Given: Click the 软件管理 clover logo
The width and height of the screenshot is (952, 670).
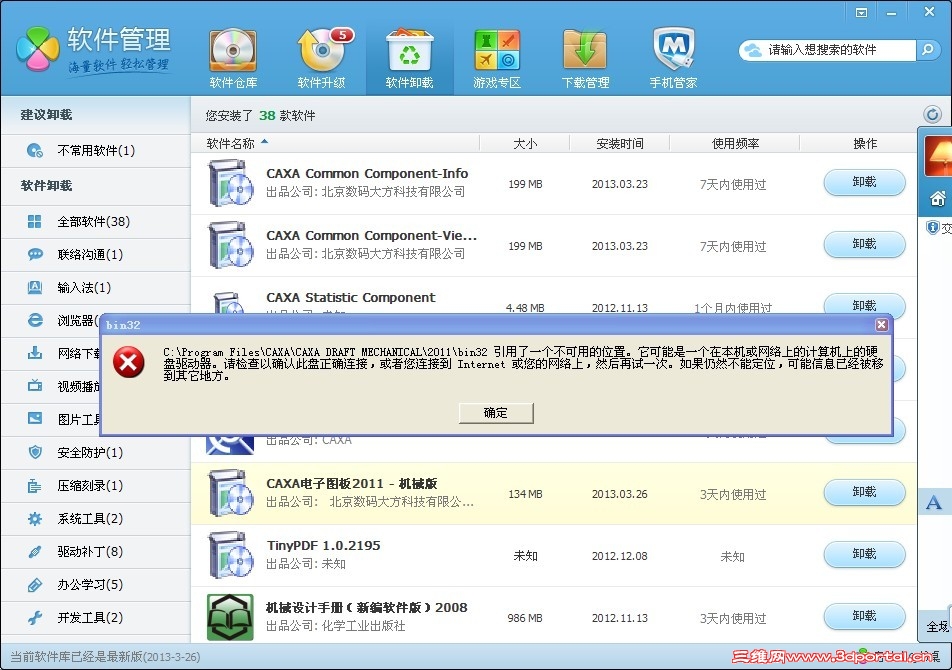Looking at the screenshot, I should pos(38,49).
